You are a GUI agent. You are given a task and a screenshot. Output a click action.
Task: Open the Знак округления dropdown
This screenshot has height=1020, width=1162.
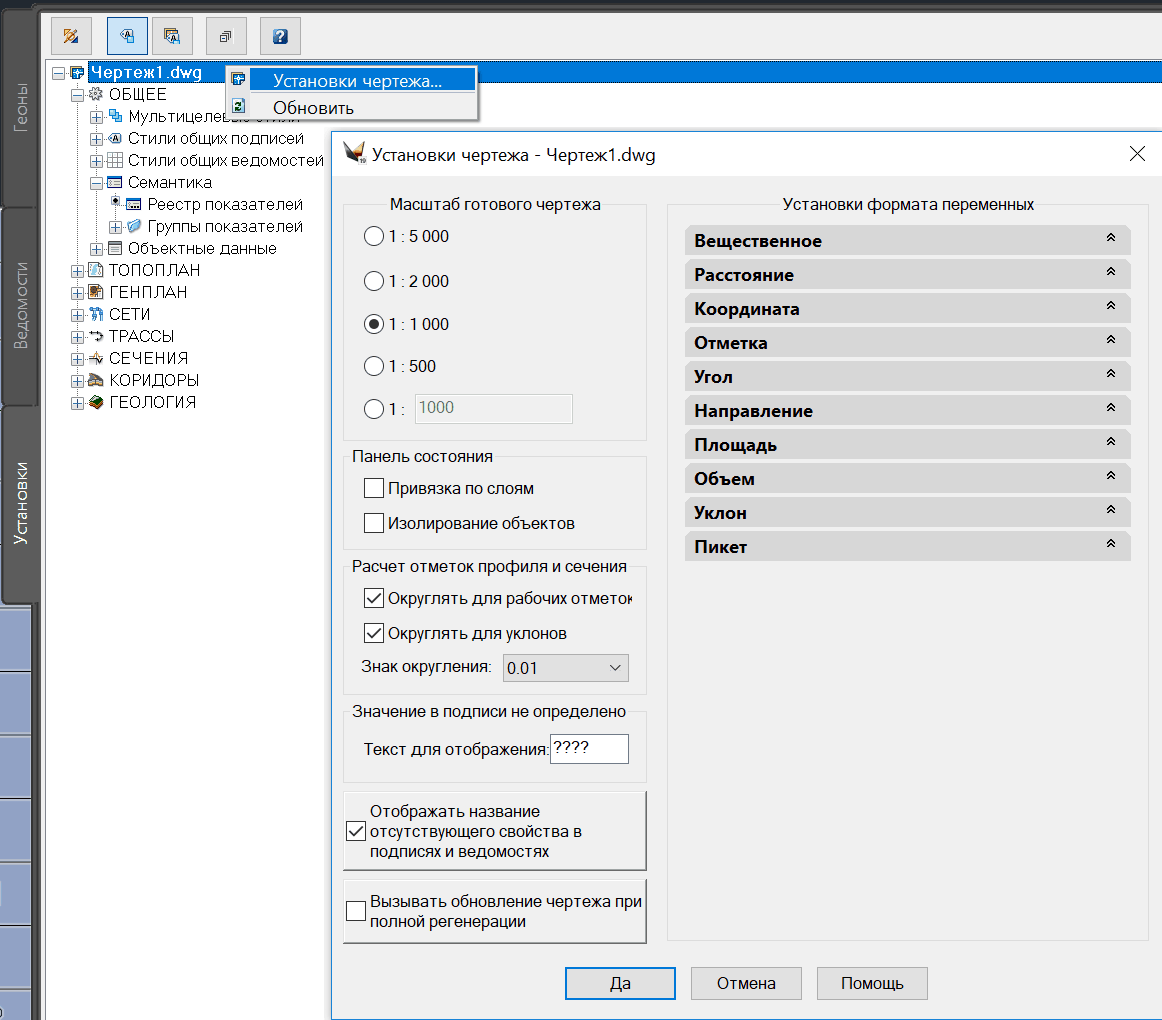[x=565, y=668]
